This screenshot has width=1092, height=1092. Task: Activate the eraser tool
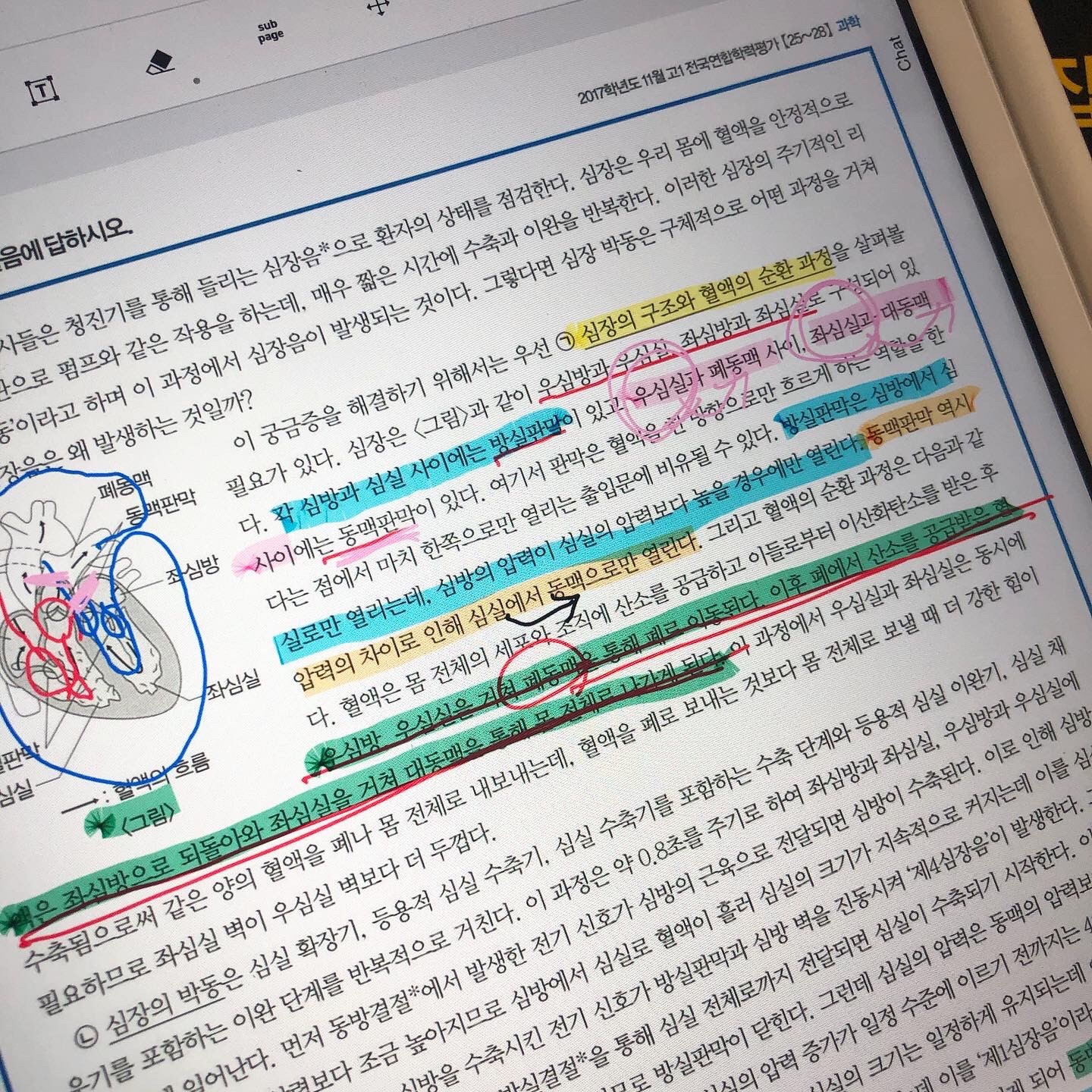coord(160,62)
